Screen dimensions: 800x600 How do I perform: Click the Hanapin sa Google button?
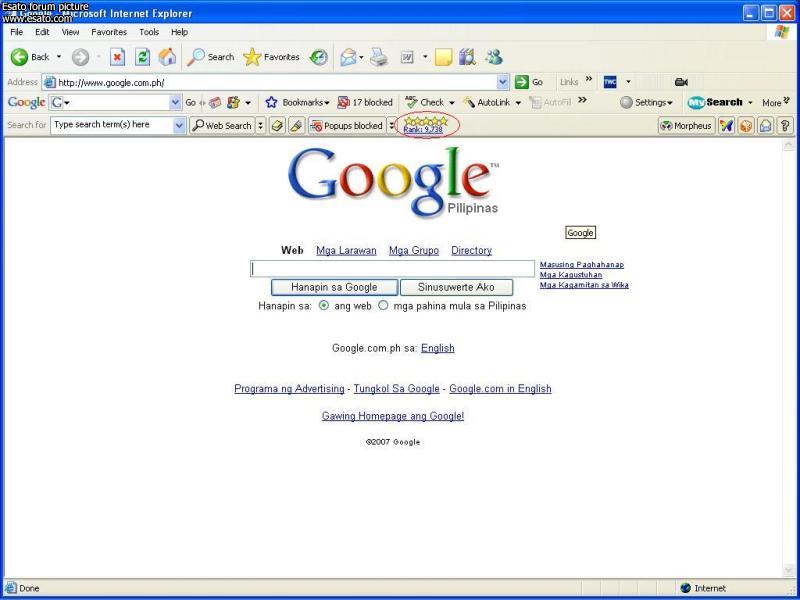(334, 287)
